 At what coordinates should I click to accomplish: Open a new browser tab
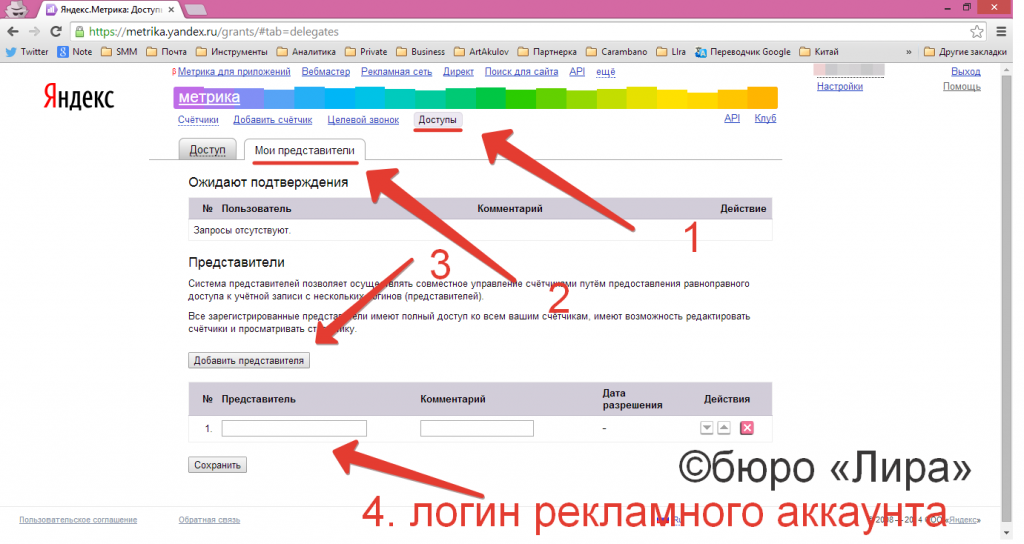pos(196,10)
